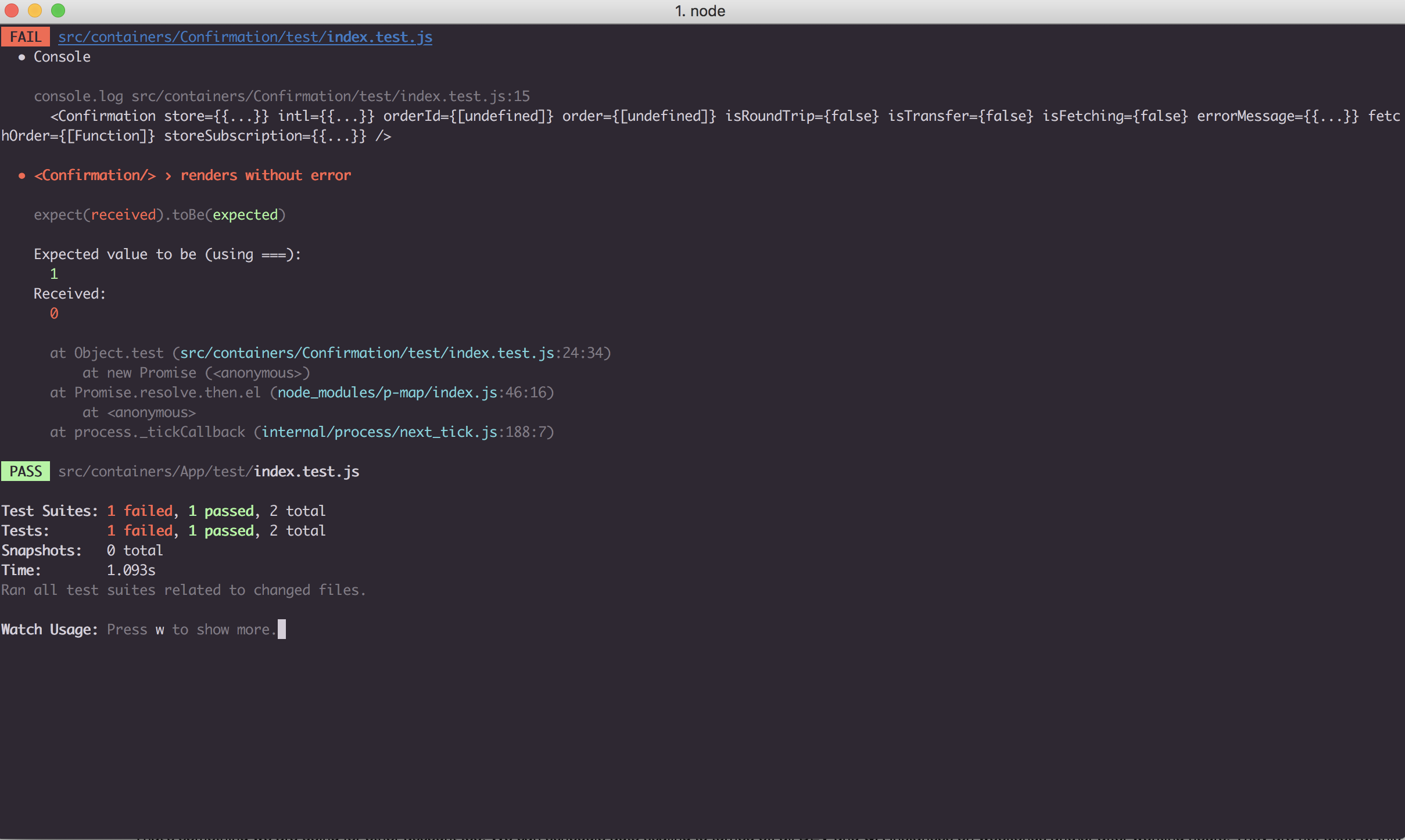Click the yellow minimize button
Screen dimensions: 1405x840
pos(35,10)
